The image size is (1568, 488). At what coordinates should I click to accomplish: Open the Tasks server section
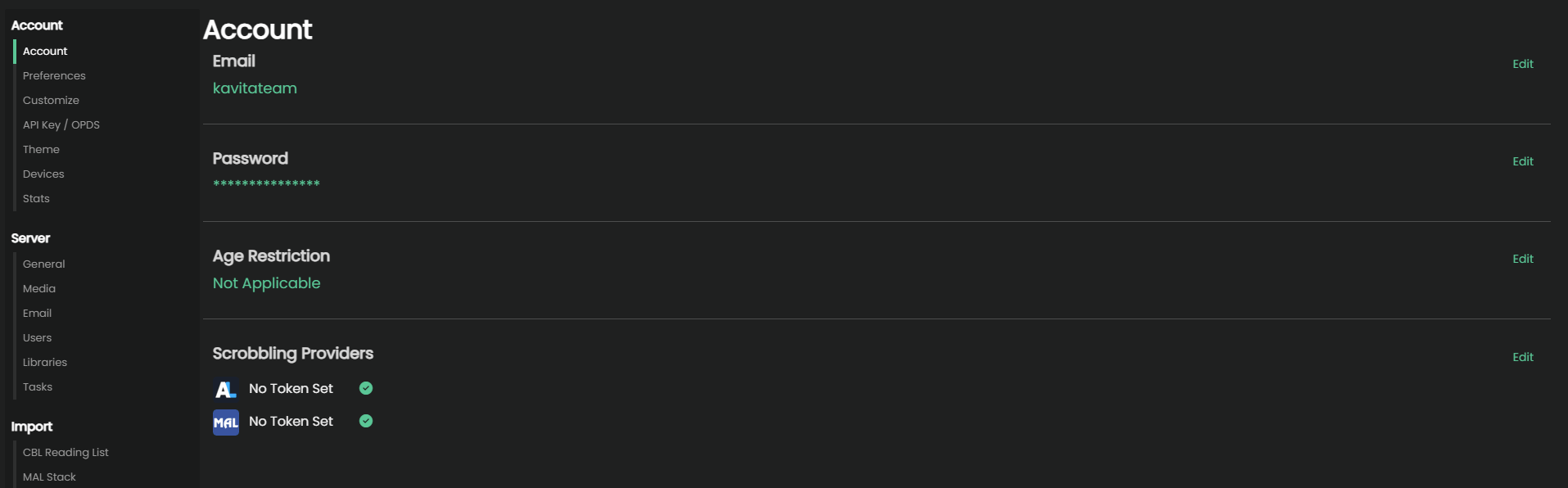pos(38,386)
